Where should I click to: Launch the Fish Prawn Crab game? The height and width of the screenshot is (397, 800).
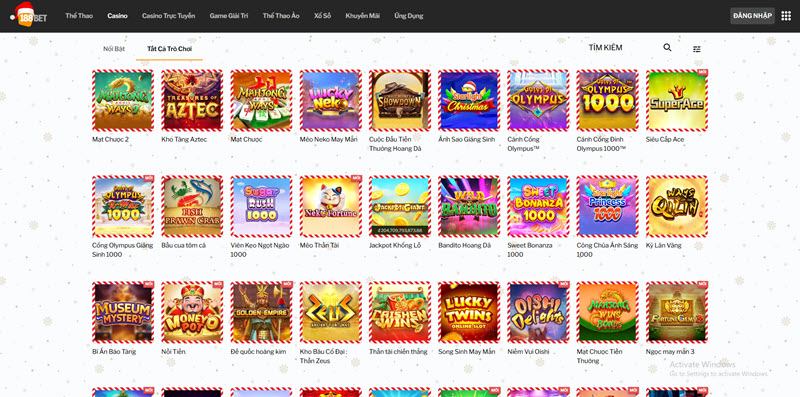click(x=192, y=207)
